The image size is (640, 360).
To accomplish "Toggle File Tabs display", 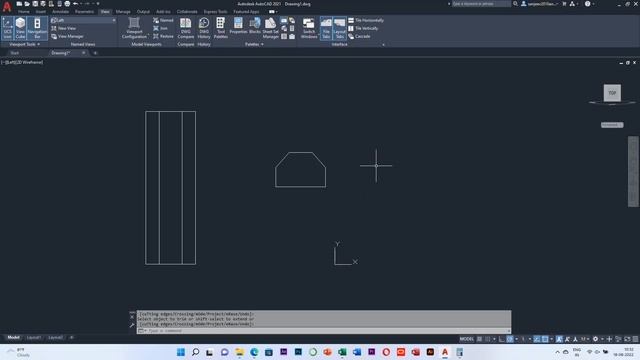I will click(326, 28).
